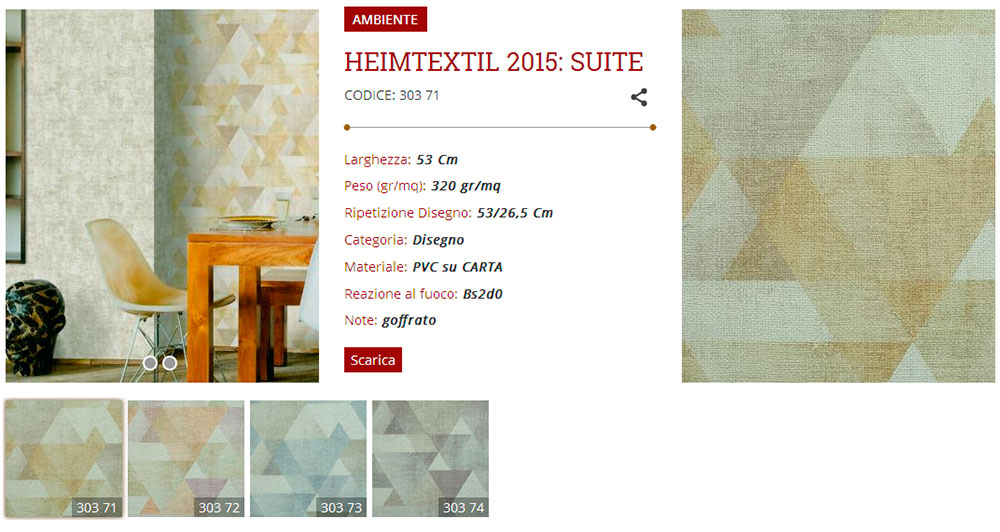Open the large triangle pattern swatch preview

tap(838, 196)
